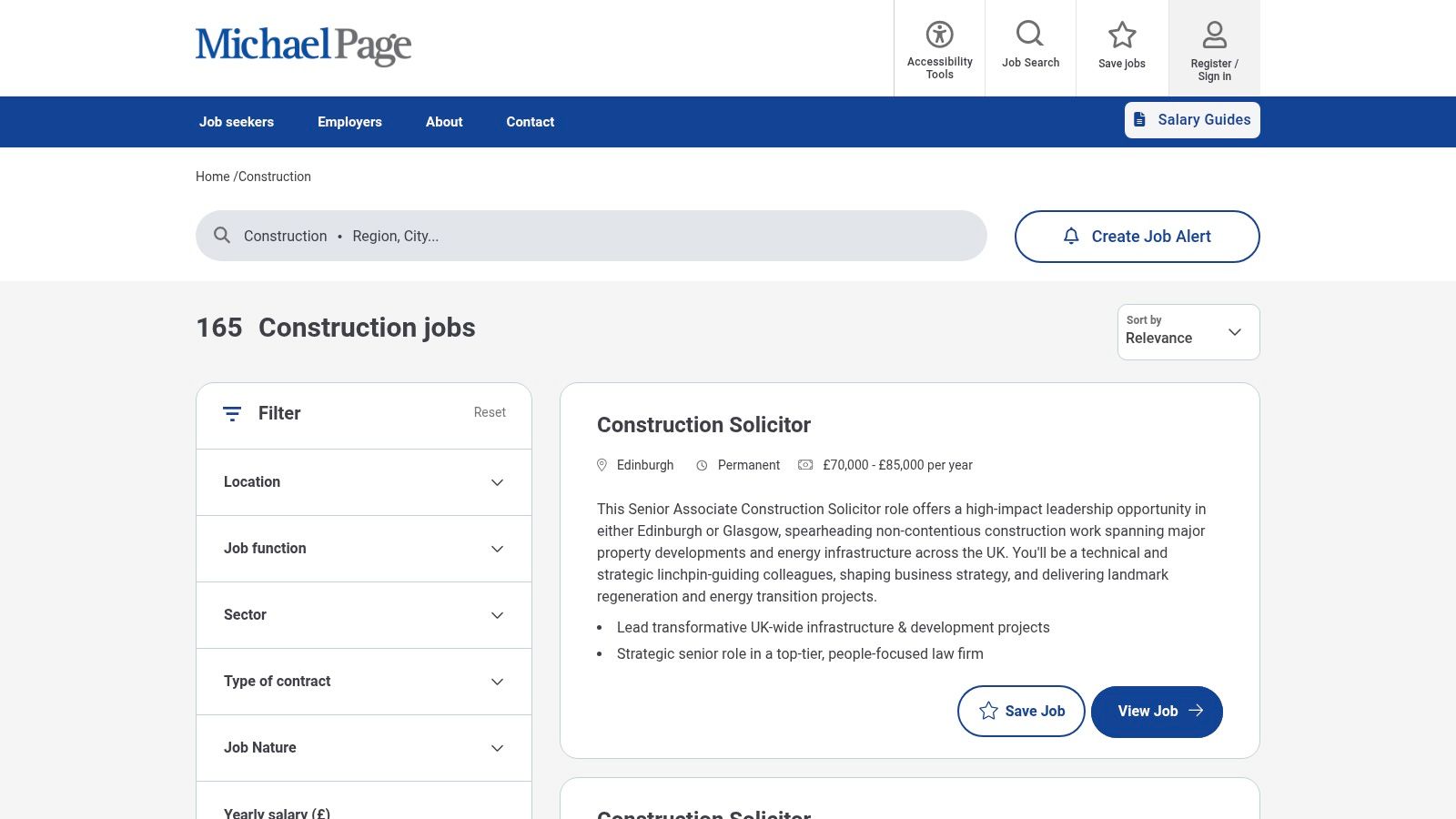
Task: Click the Michael Page logo
Action: (303, 45)
